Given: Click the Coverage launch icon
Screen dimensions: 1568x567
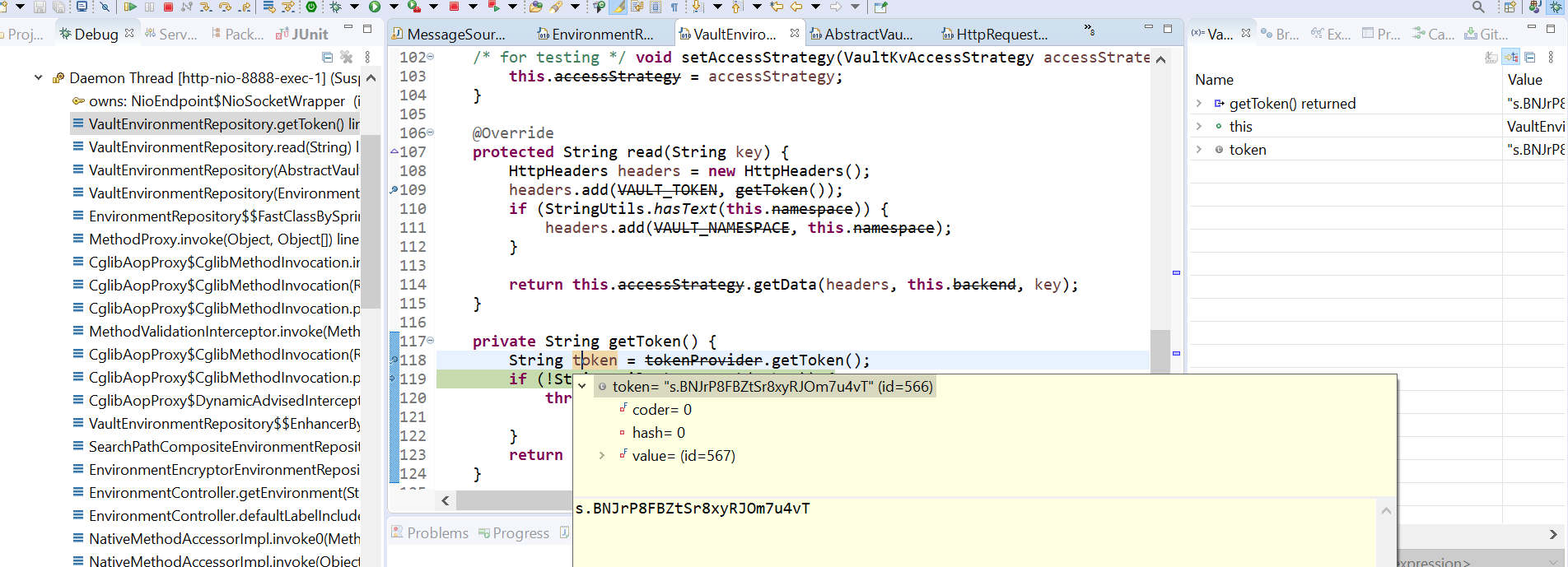Looking at the screenshot, I should pos(414,7).
